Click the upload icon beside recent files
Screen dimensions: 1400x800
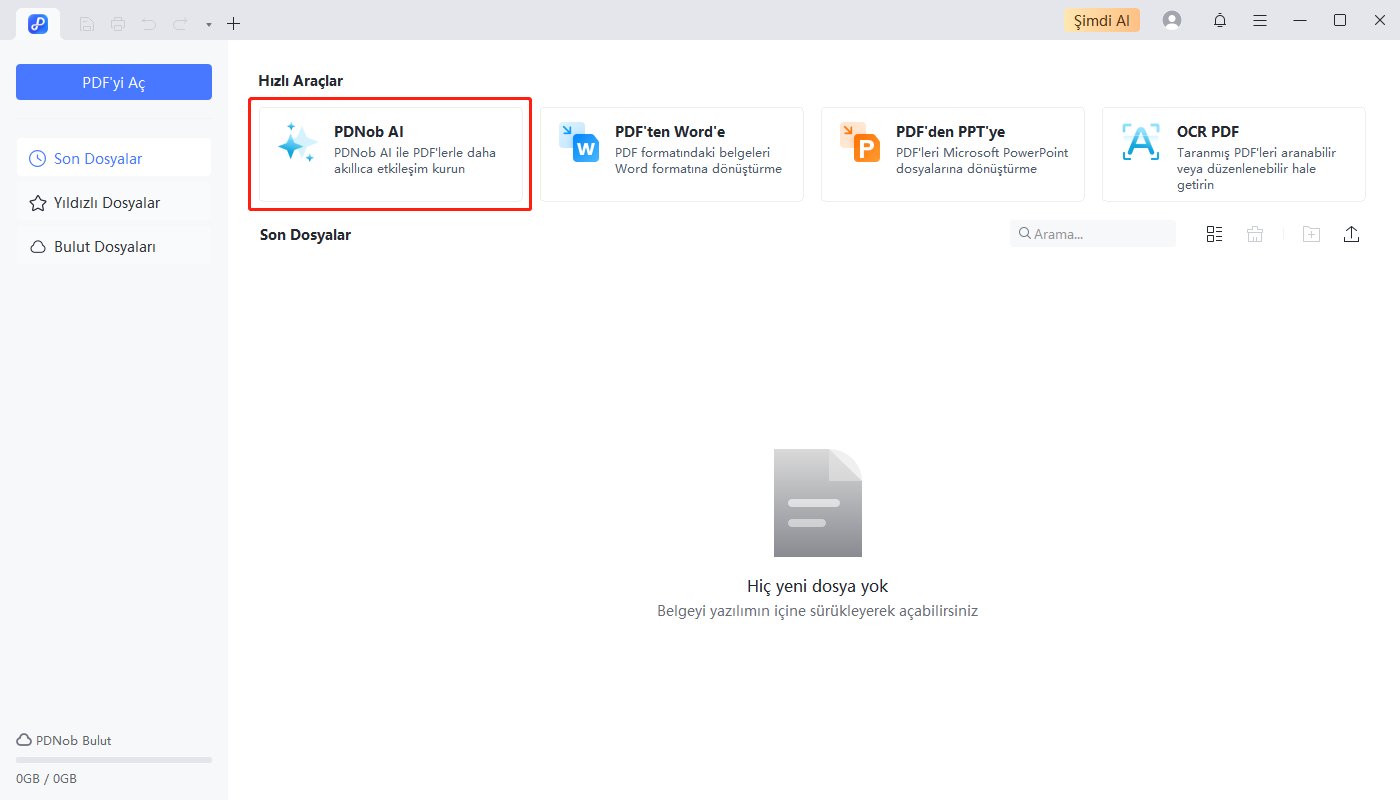coord(1351,234)
